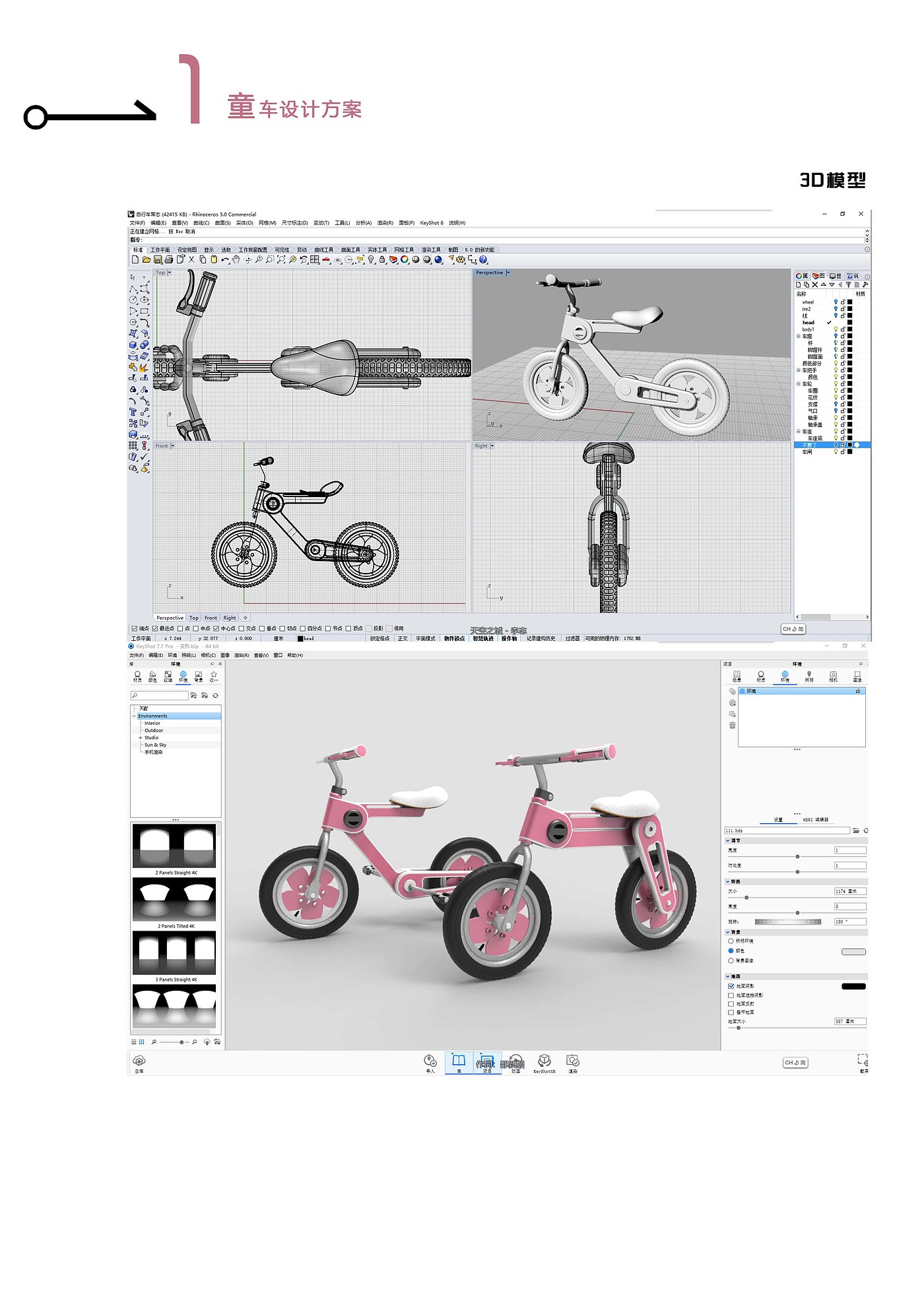Toggle the 端点 osnap checkbox in Rhino
Viewport: 924px width, 1307px height.
pyautogui.click(x=135, y=628)
